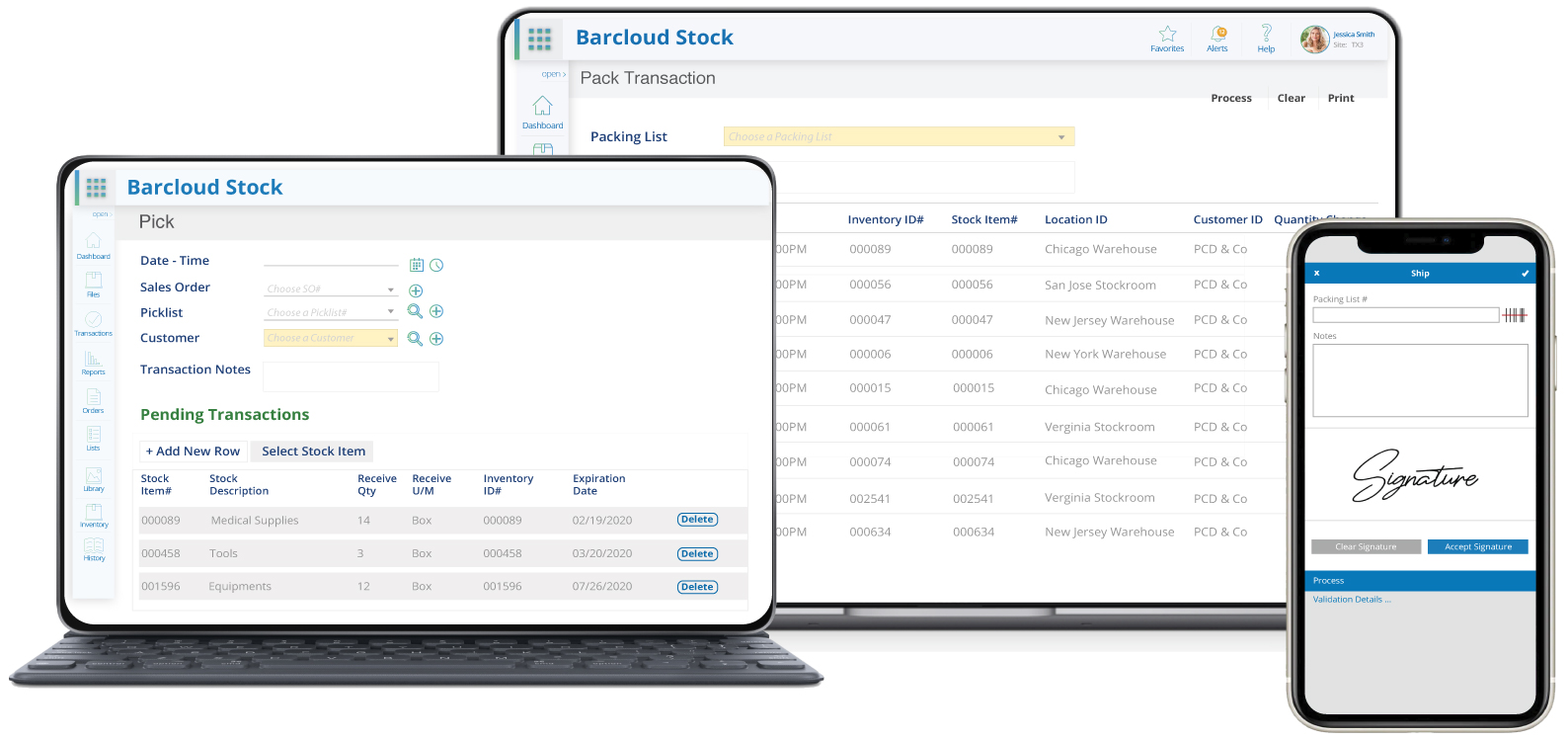Viewport: 1568px width, 740px height.
Task: Tap Clear Signature on the phone
Action: point(1366,546)
